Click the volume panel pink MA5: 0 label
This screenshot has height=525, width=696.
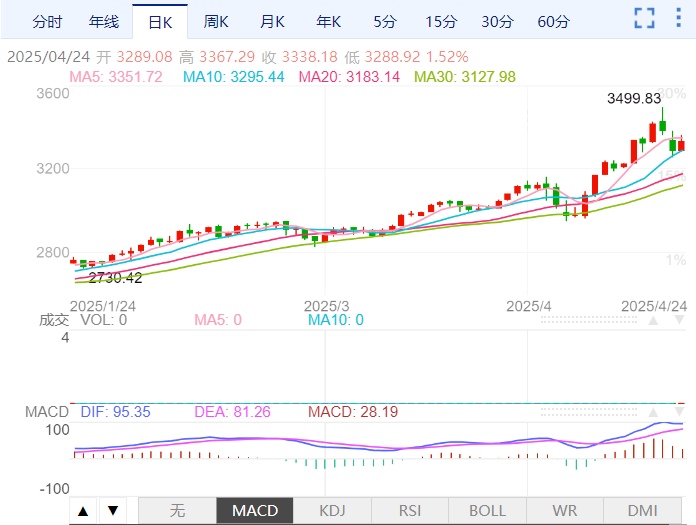218,320
